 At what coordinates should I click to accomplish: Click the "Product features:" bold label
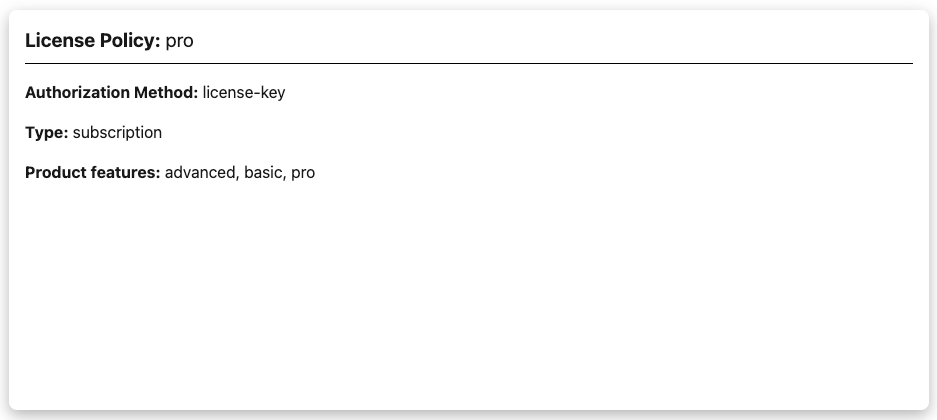pyautogui.click(x=92, y=173)
